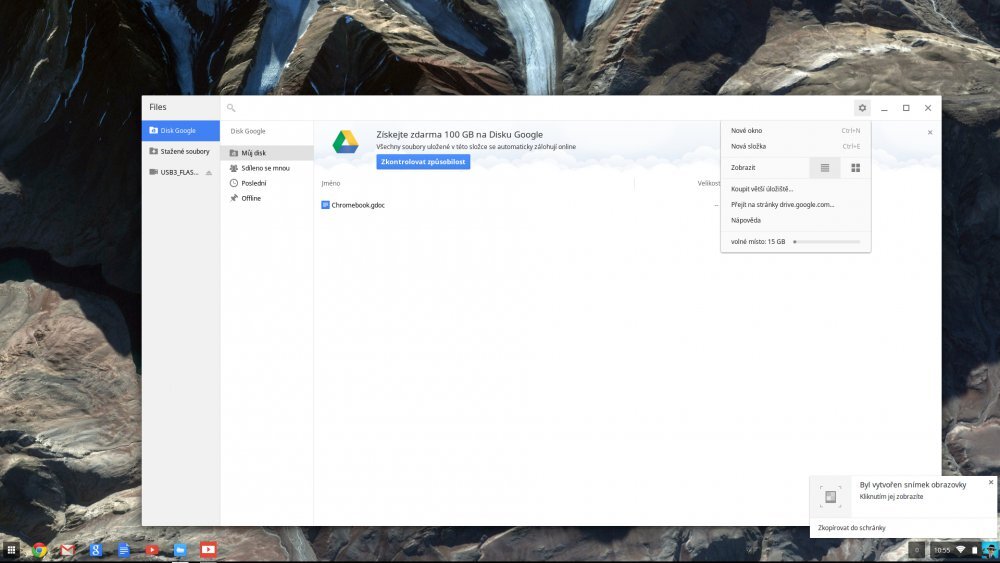The width and height of the screenshot is (1000, 563).
Task: Click the search magnifier icon
Action: click(231, 108)
